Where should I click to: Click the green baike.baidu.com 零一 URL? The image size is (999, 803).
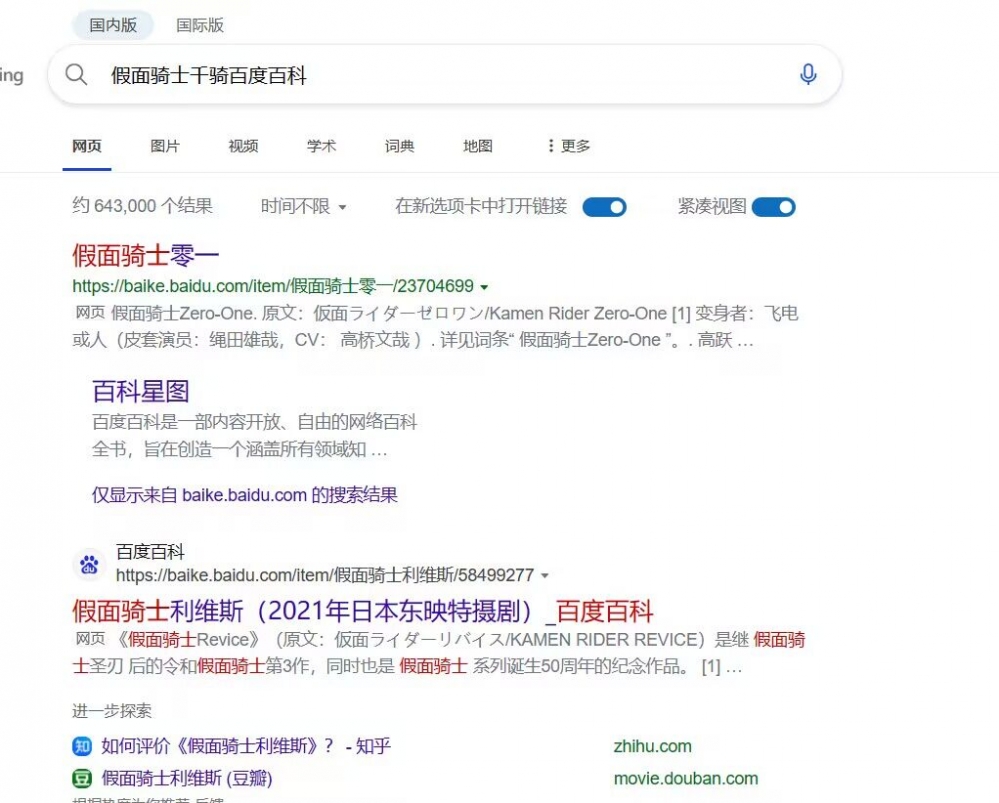point(273,286)
